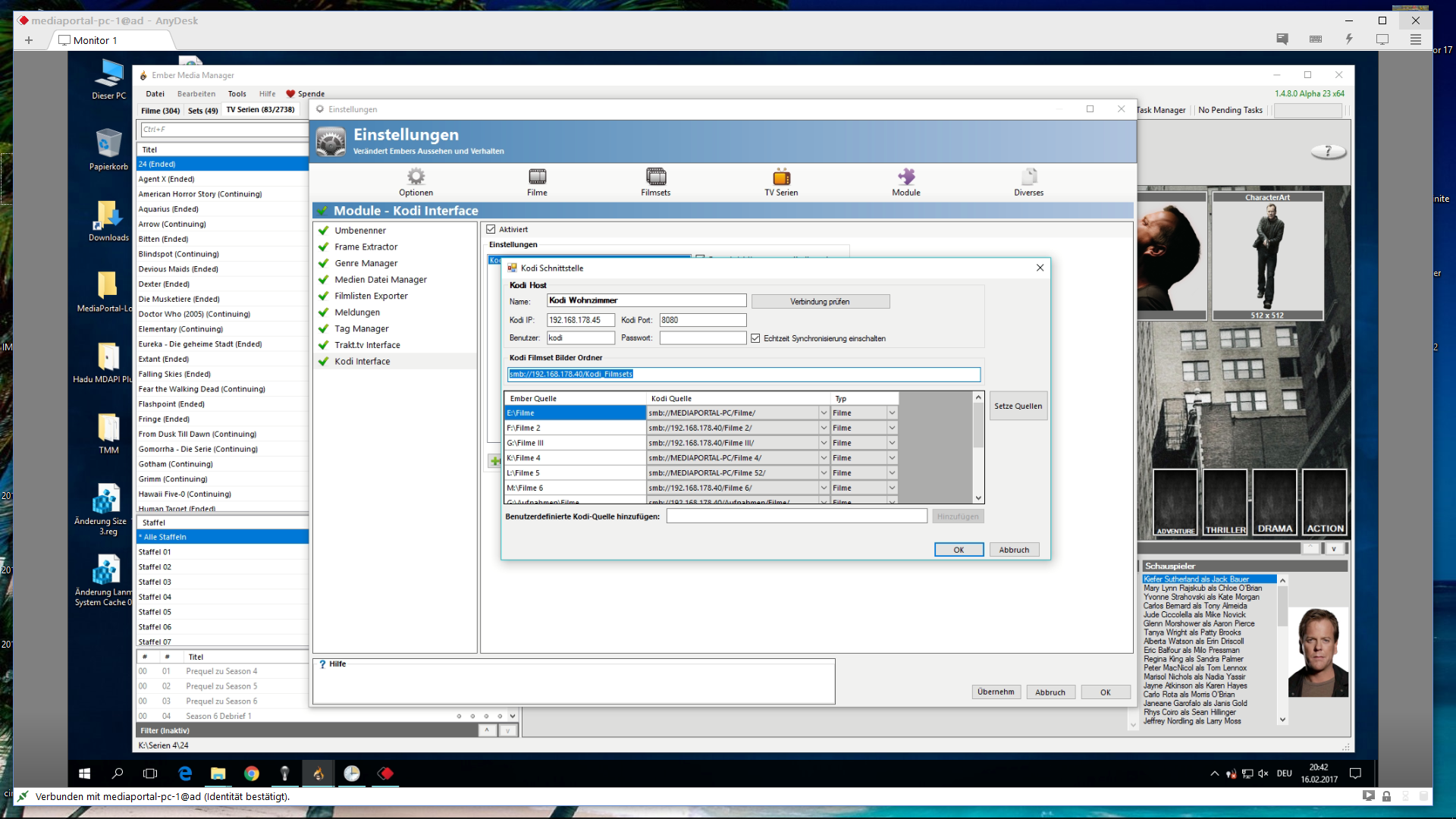Open Papierkorb desktop icon

[x=108, y=149]
